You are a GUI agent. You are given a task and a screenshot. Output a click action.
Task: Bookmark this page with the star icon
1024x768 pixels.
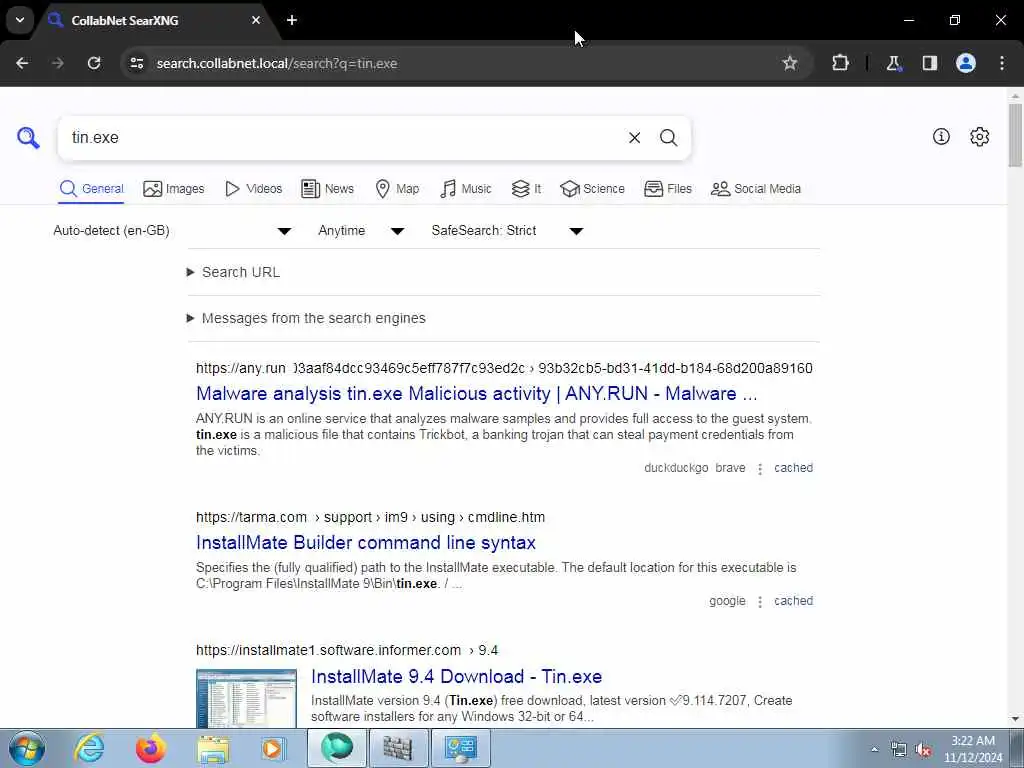(790, 63)
